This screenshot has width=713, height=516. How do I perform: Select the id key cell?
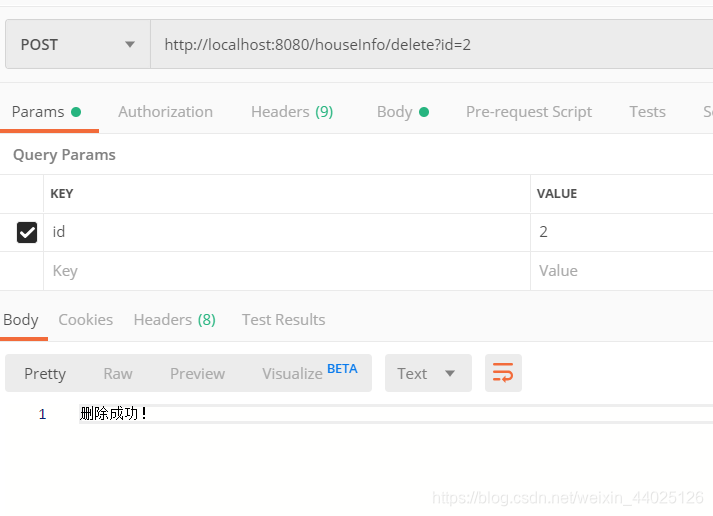287,232
